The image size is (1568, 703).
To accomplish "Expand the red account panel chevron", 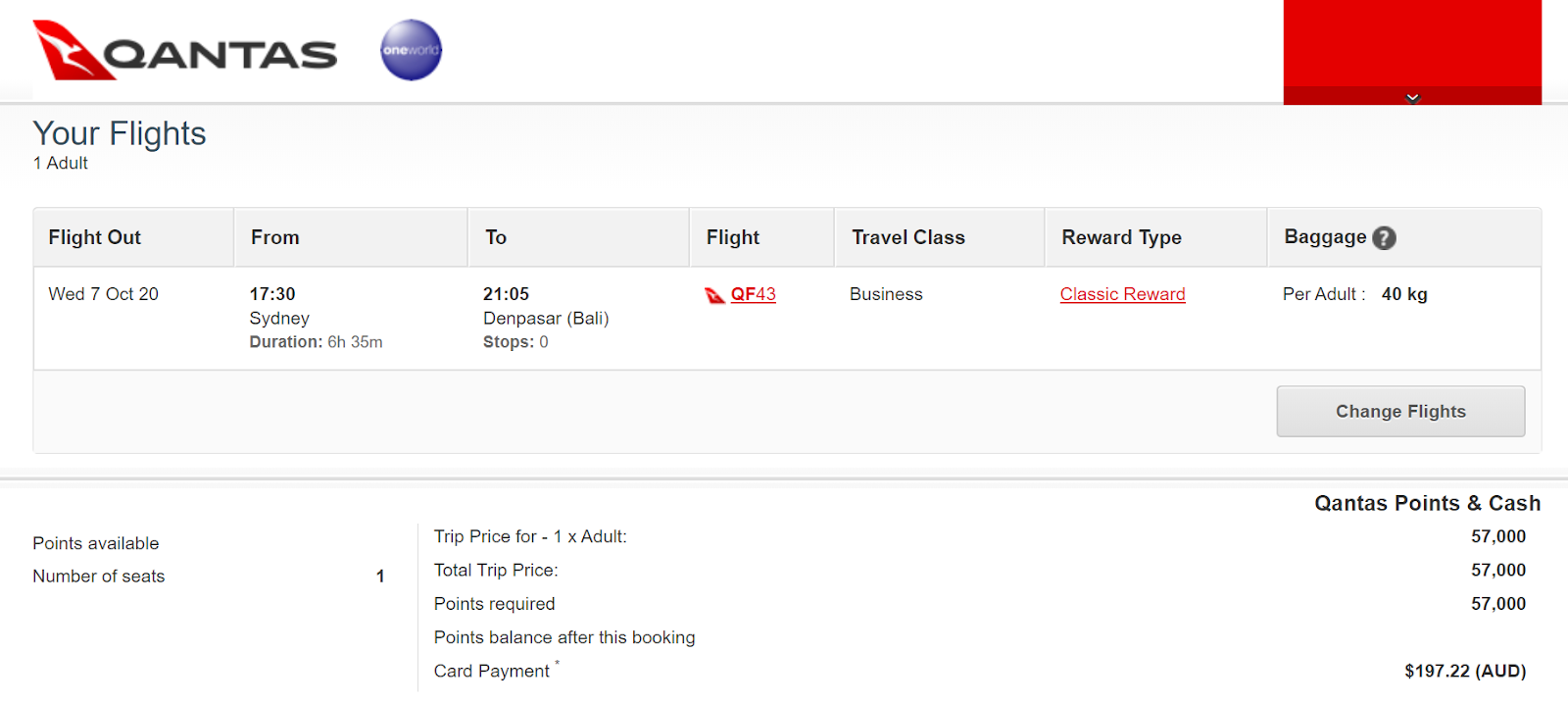I will click(x=1412, y=97).
